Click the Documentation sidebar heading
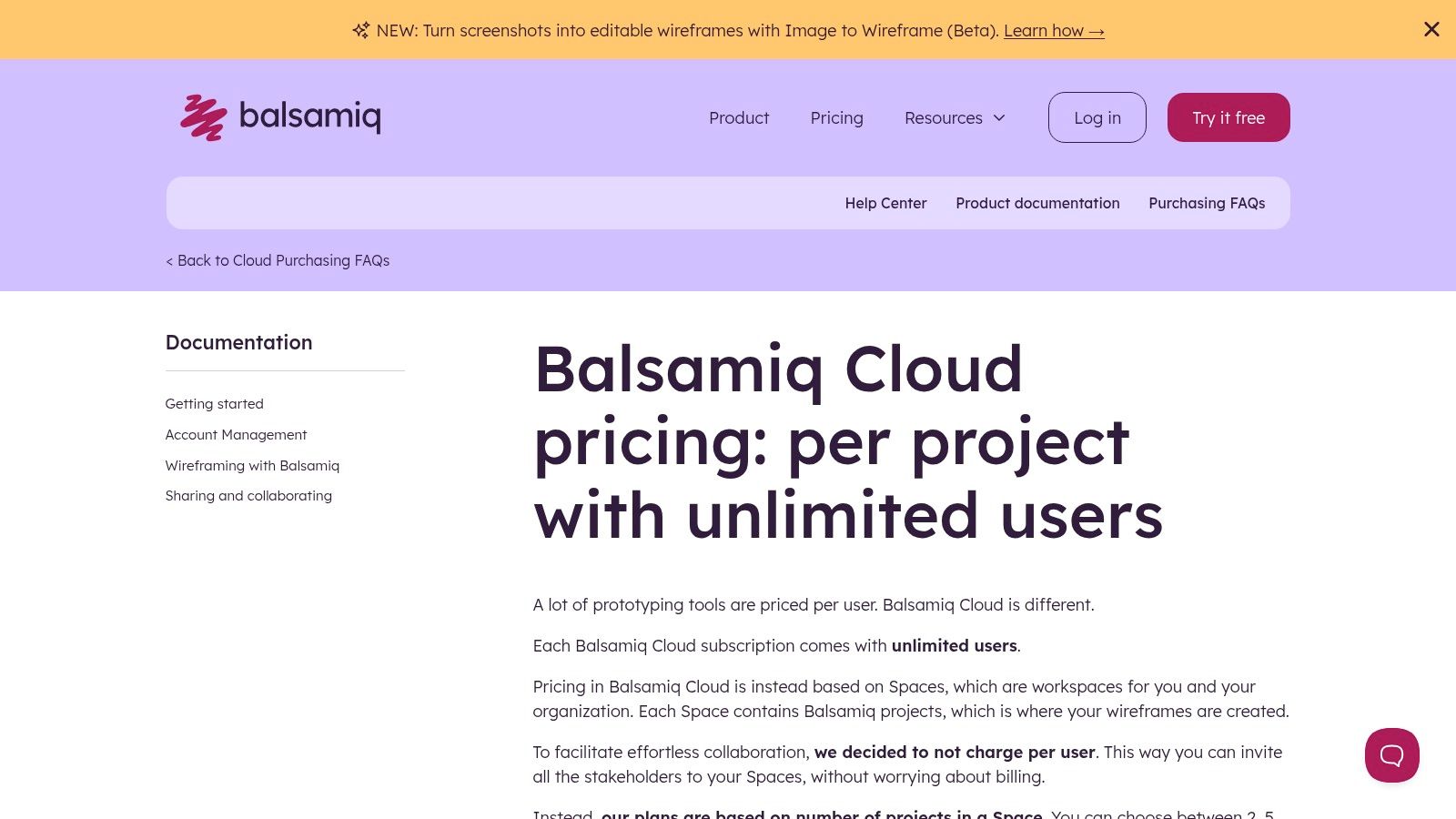Viewport: 1456px width, 819px height. [x=238, y=342]
